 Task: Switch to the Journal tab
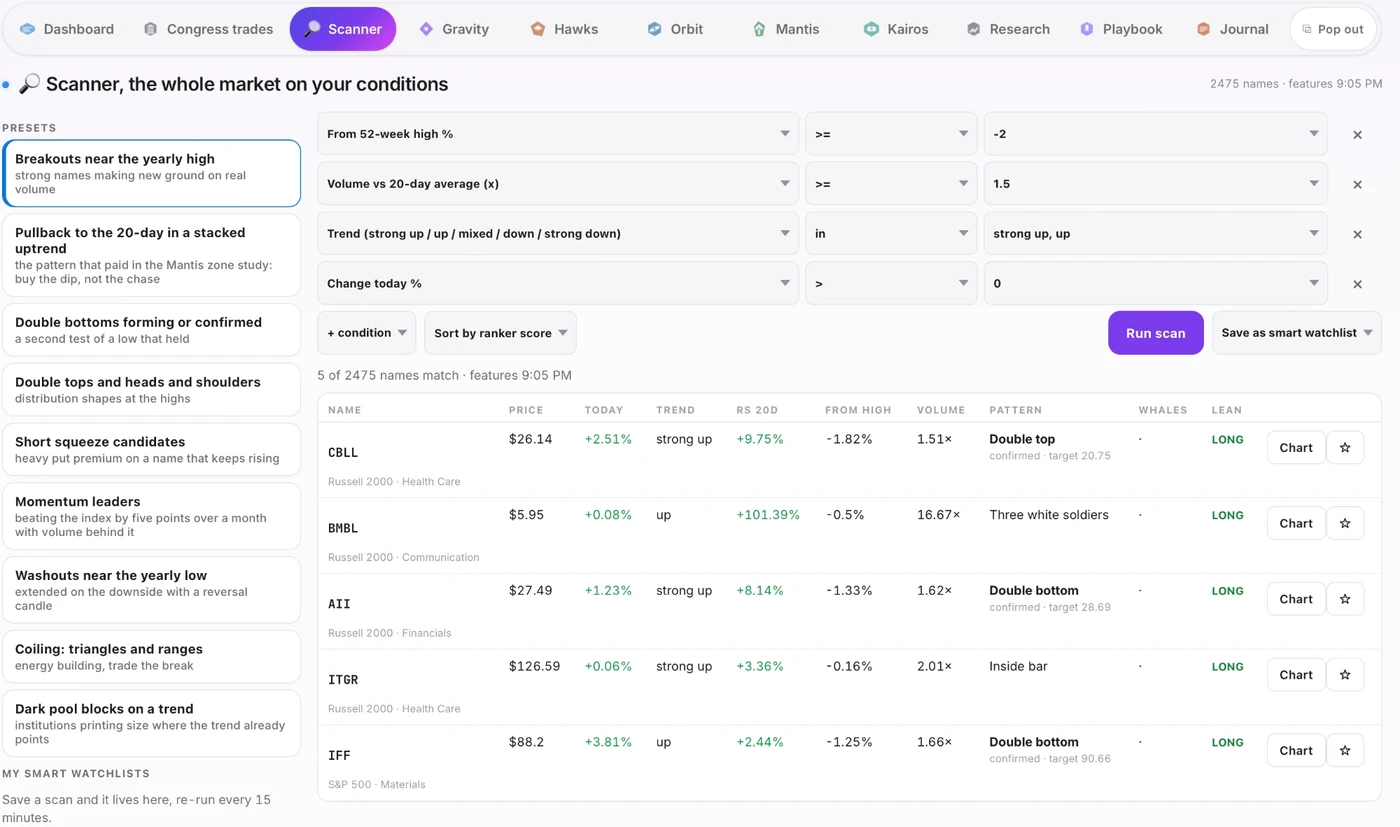click(1233, 29)
